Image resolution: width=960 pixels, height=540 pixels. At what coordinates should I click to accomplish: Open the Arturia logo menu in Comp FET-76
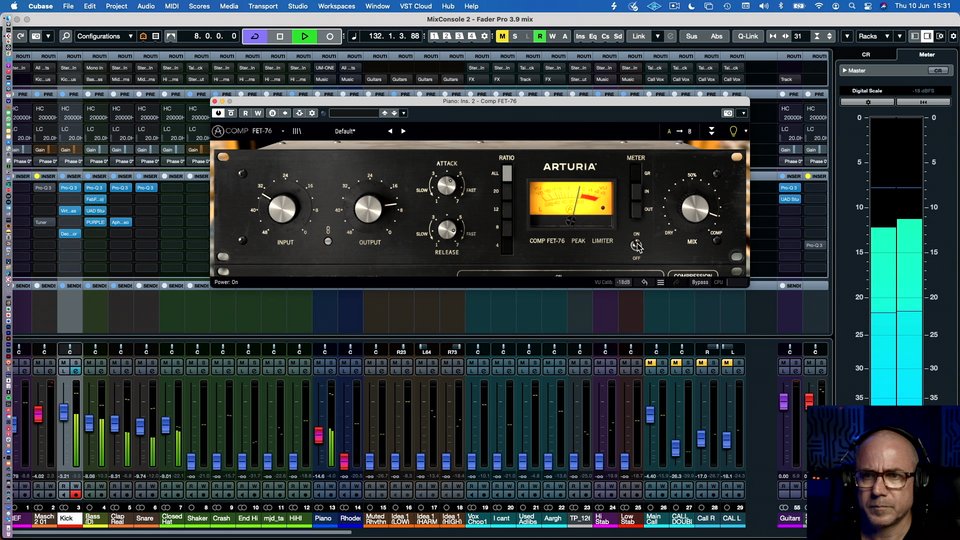218,131
